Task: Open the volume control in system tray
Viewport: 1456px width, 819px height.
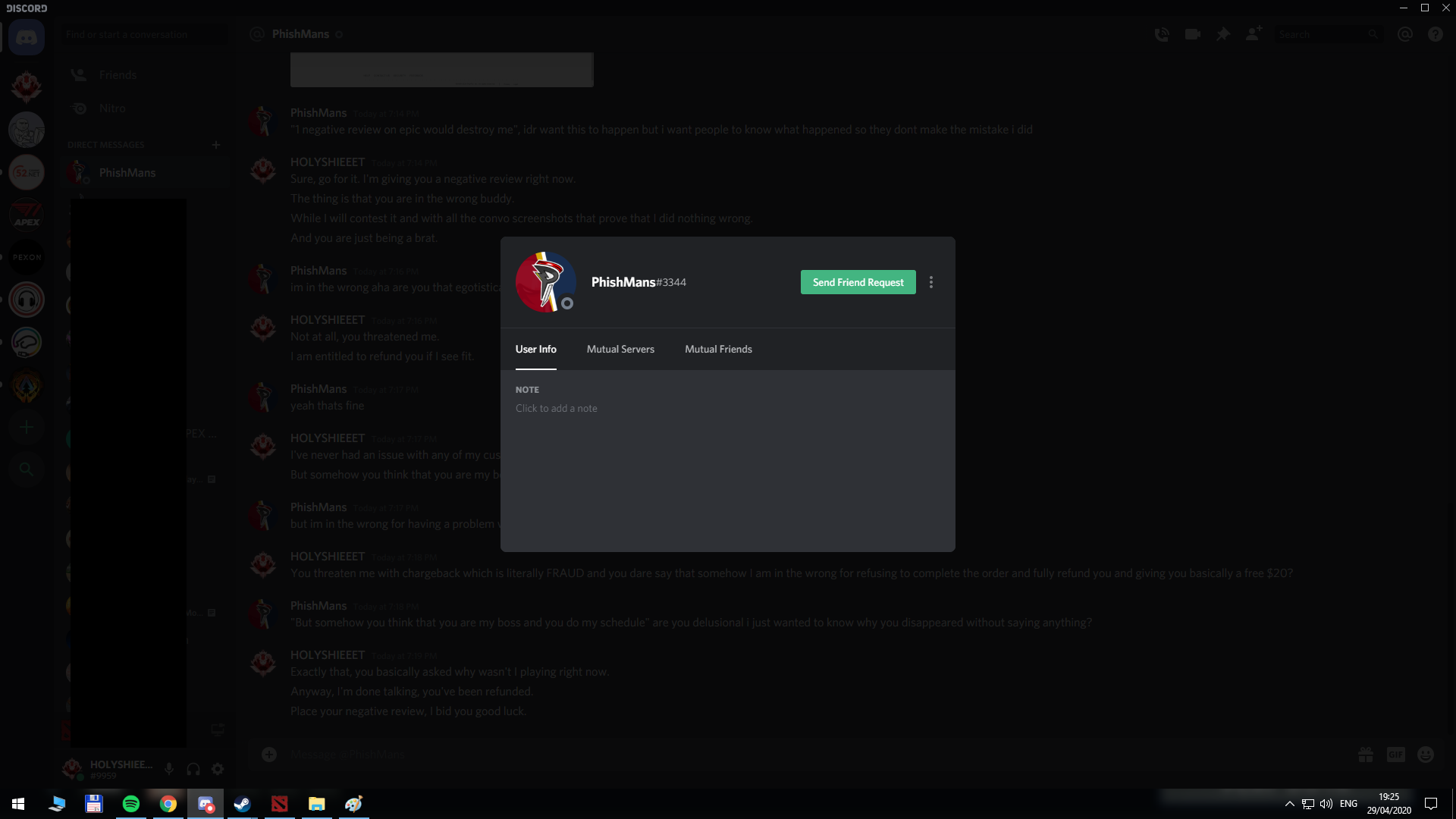Action: tap(1326, 804)
